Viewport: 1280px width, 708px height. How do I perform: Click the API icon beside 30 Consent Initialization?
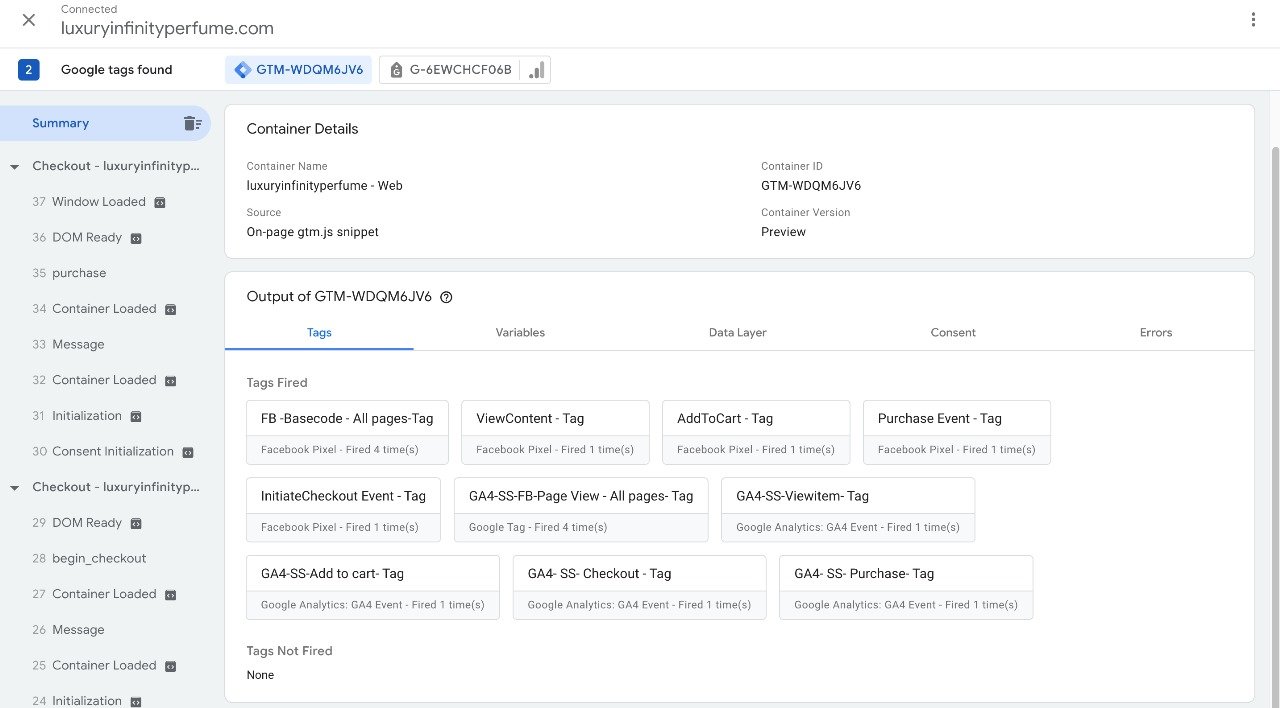tap(188, 452)
